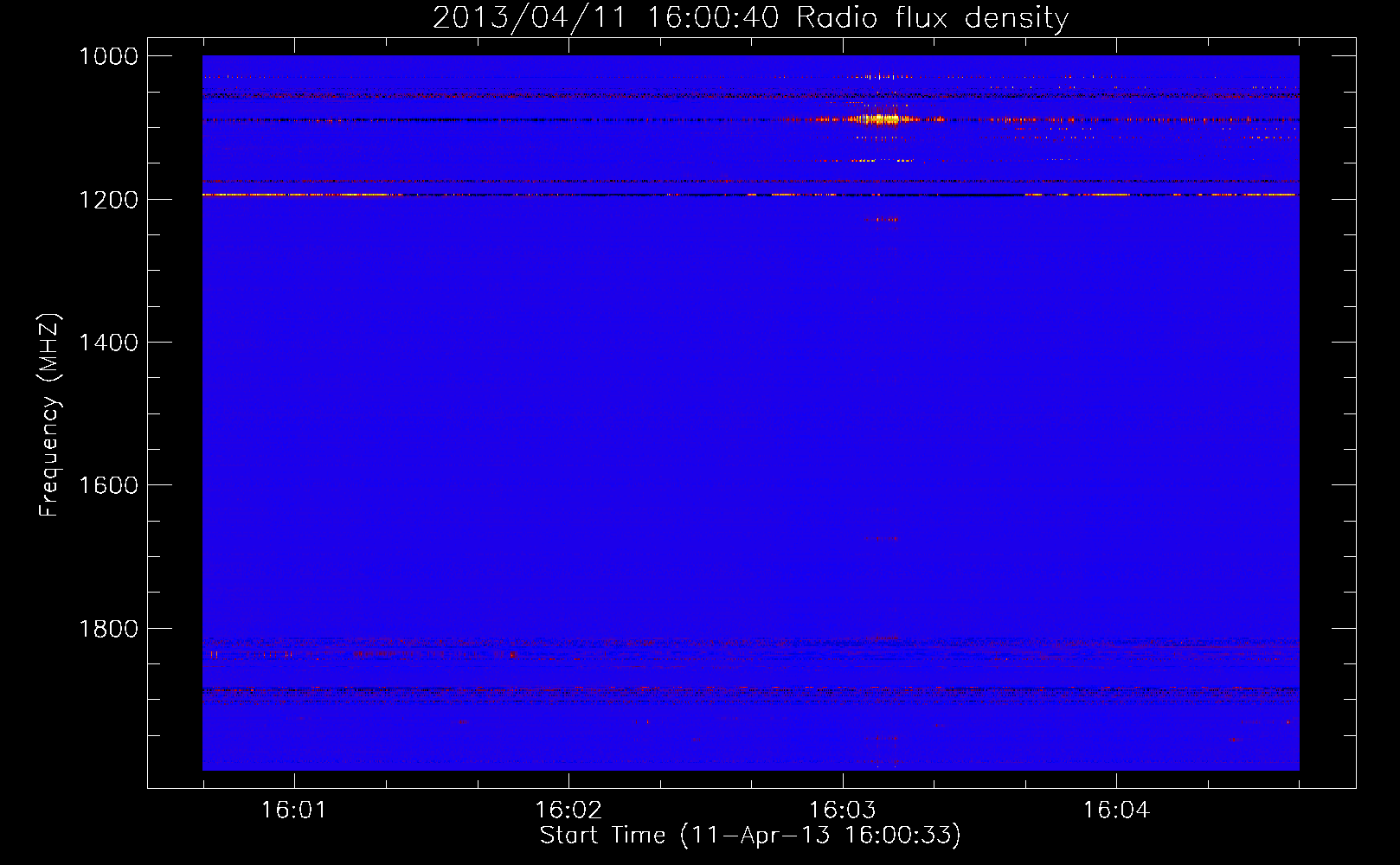Viewport: 1400px width, 865px height.
Task: Click the 16:02 time tick label
Action: pos(568,810)
